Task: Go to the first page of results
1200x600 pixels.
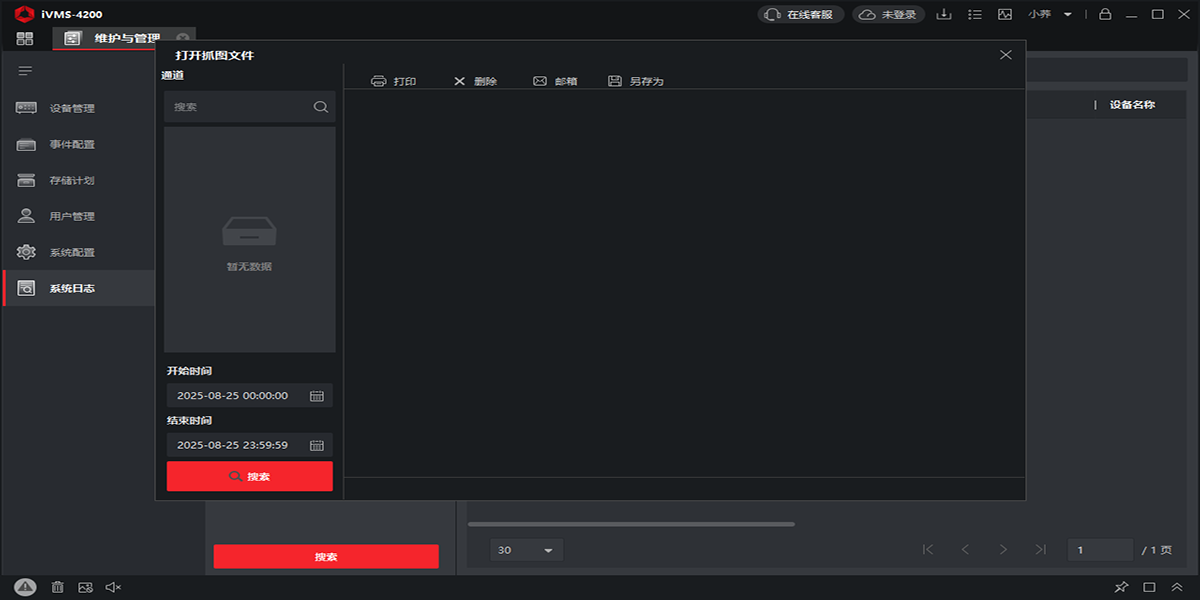Action: tap(928, 549)
